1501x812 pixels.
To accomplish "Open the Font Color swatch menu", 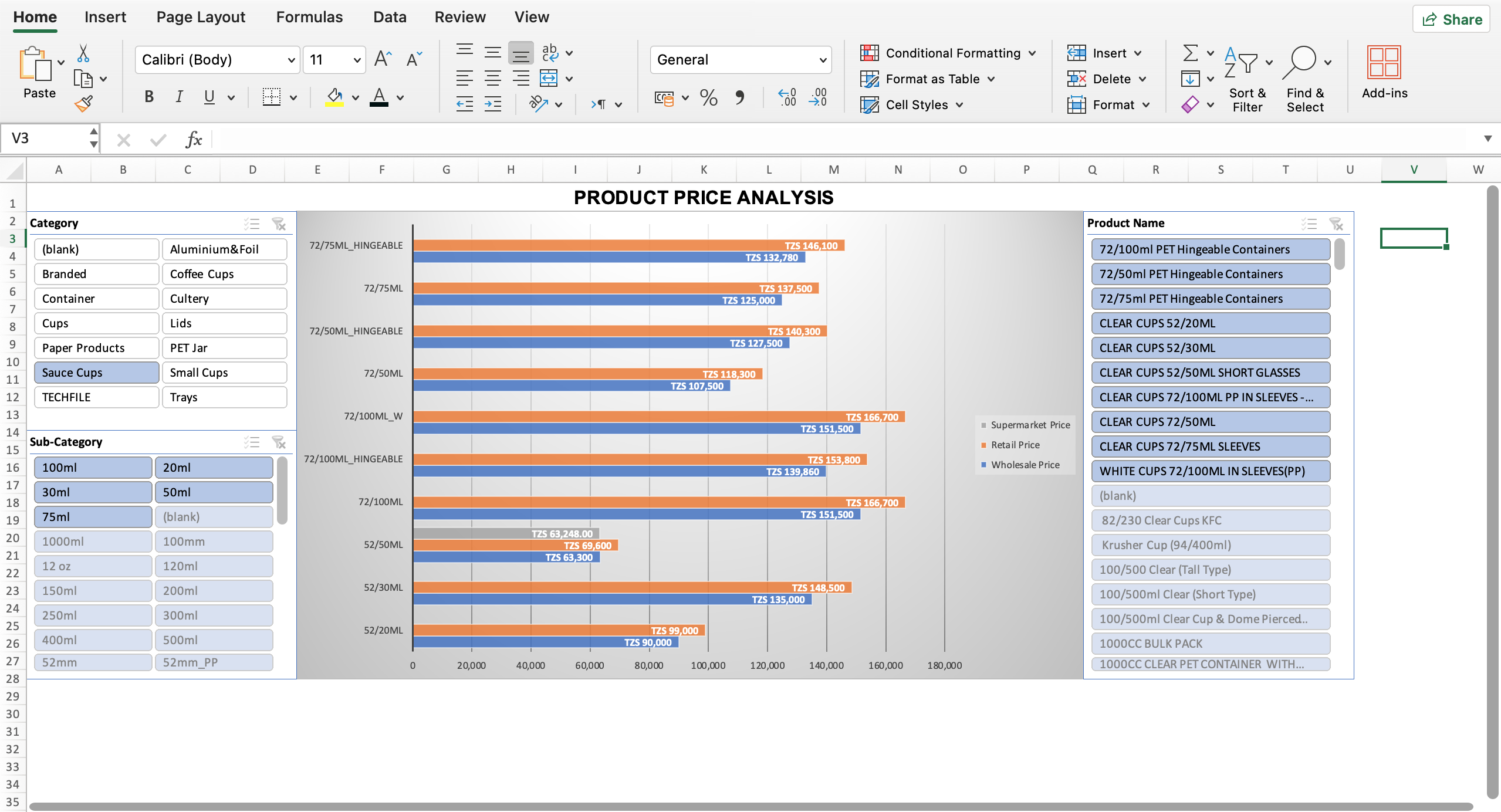I will (401, 97).
